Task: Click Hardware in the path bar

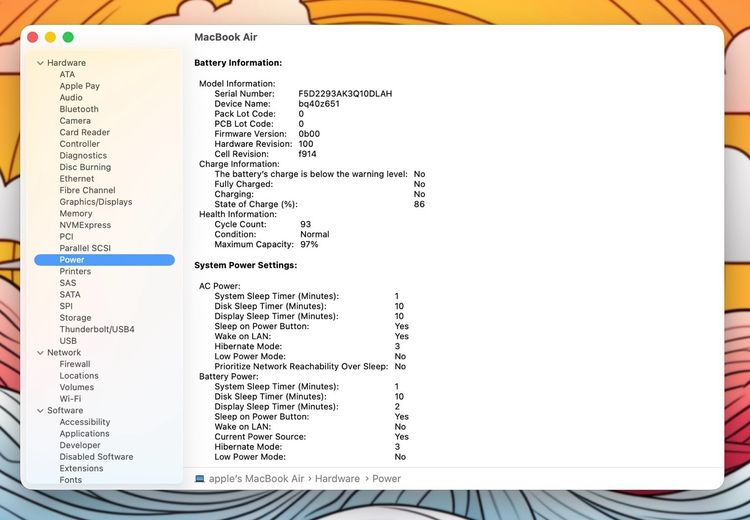Action: pos(337,479)
